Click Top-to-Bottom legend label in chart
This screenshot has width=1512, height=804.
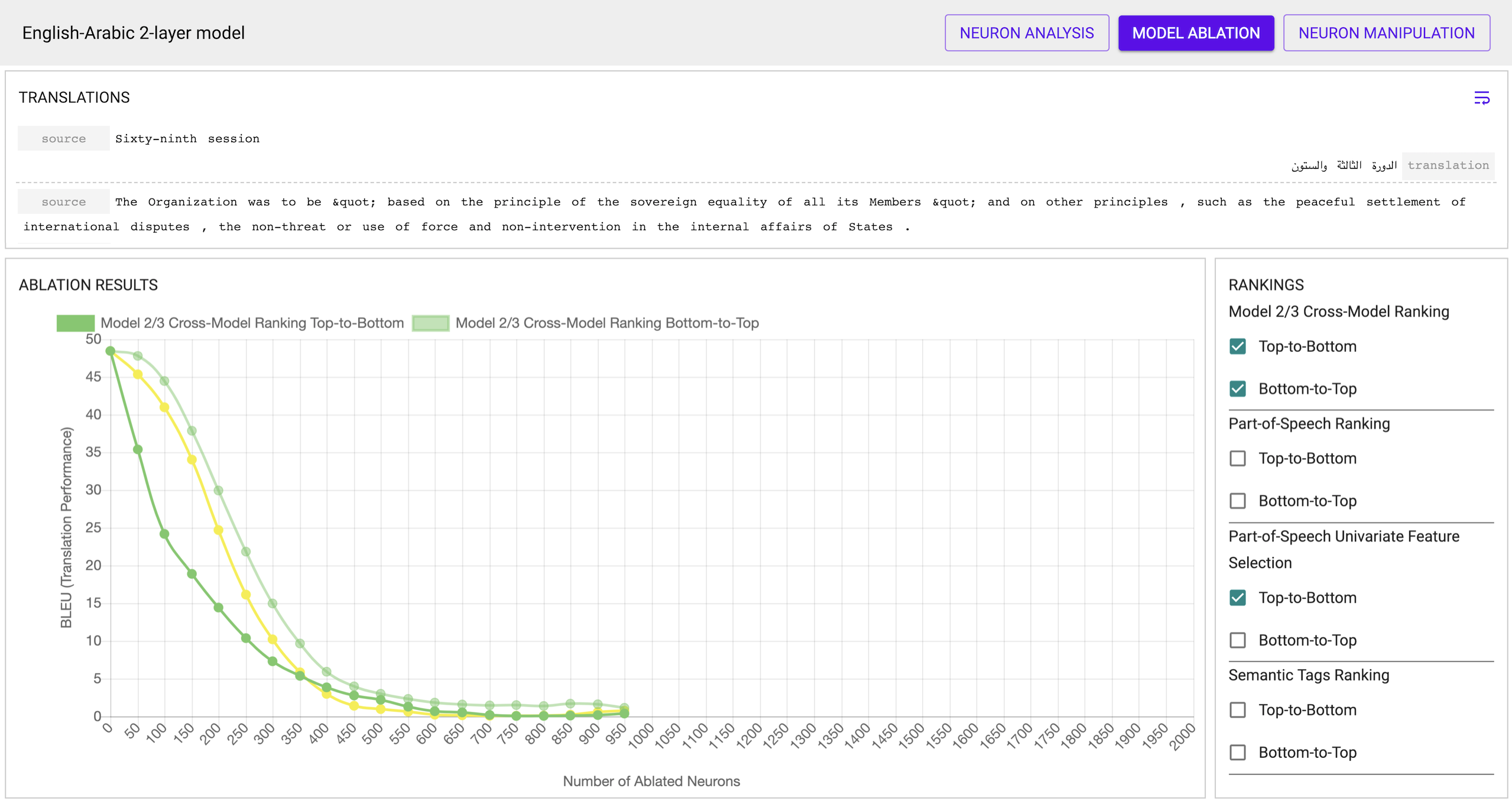click(x=252, y=323)
